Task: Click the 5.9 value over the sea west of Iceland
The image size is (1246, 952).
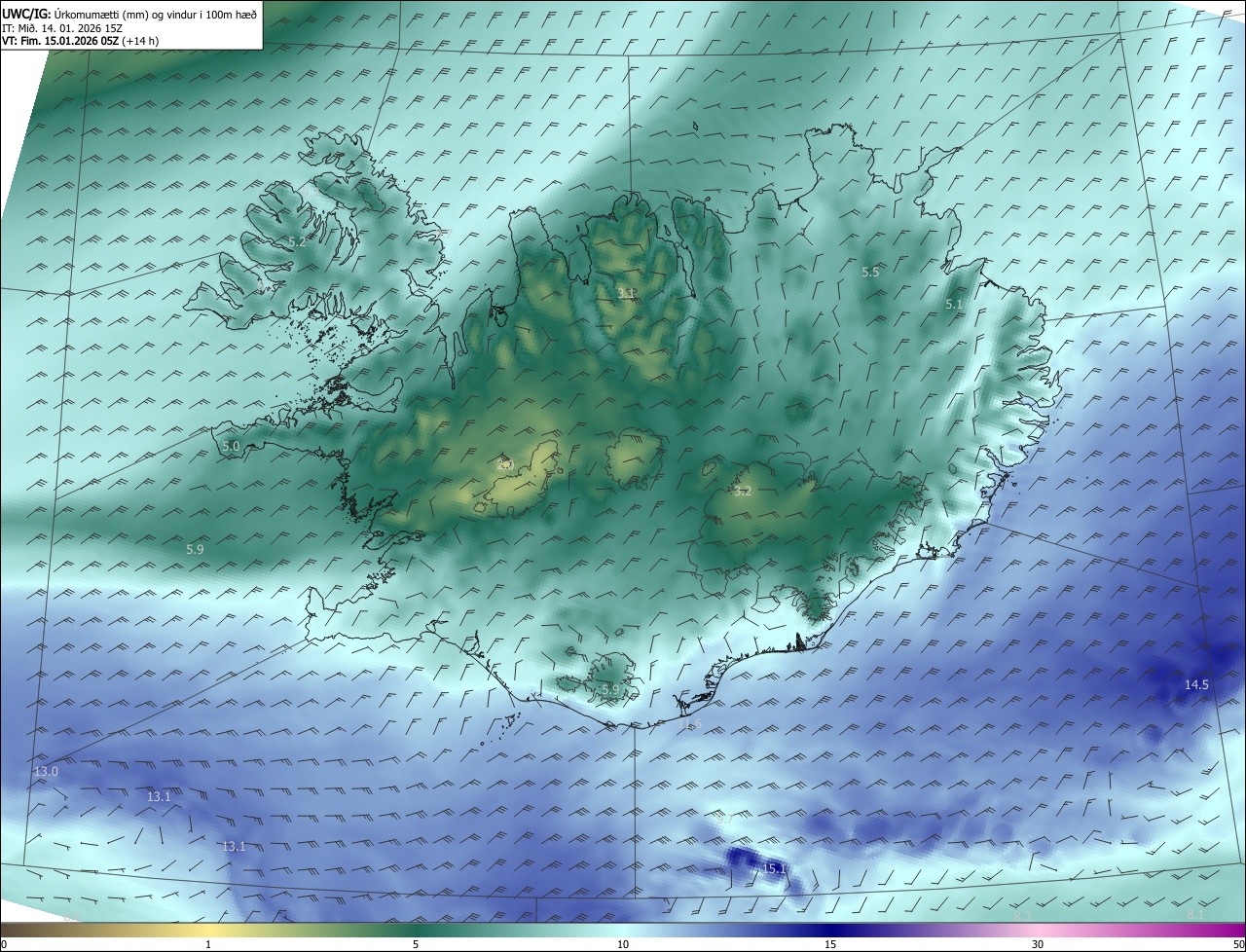Action: pyautogui.click(x=195, y=550)
